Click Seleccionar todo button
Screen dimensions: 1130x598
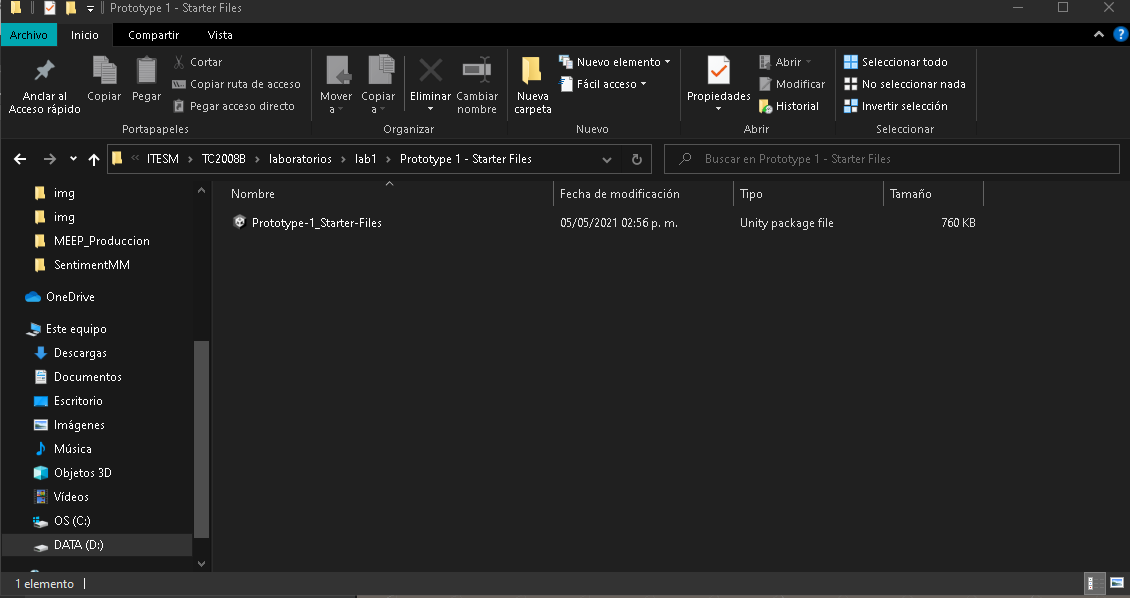tap(896, 62)
